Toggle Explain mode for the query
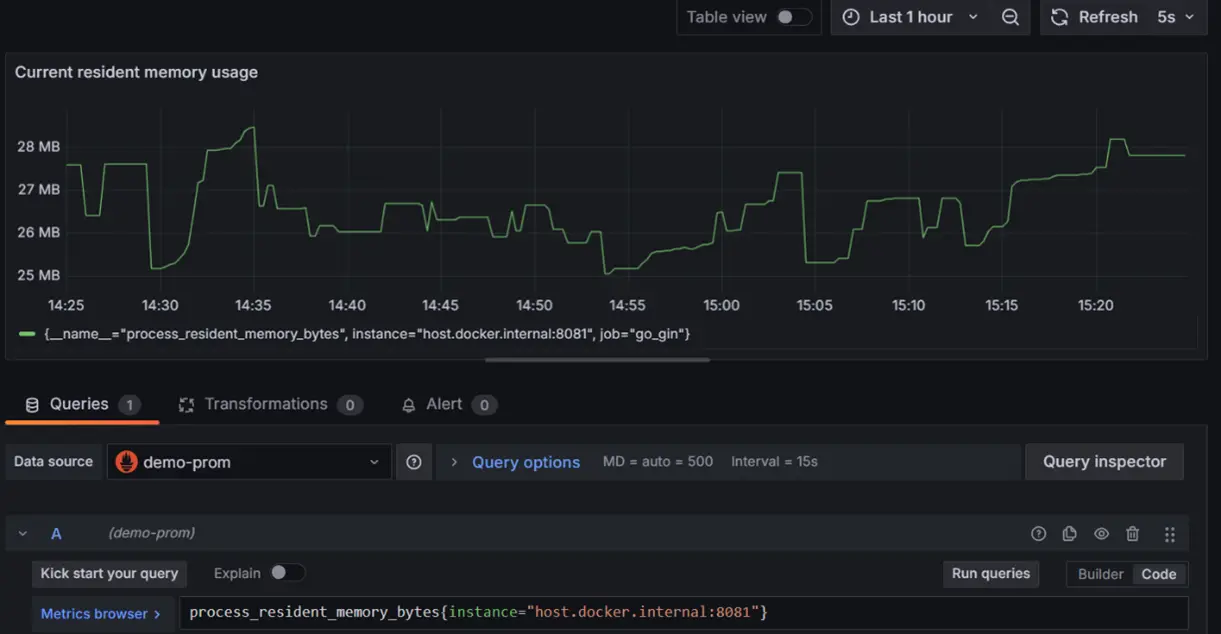The image size is (1221, 634). click(x=288, y=572)
